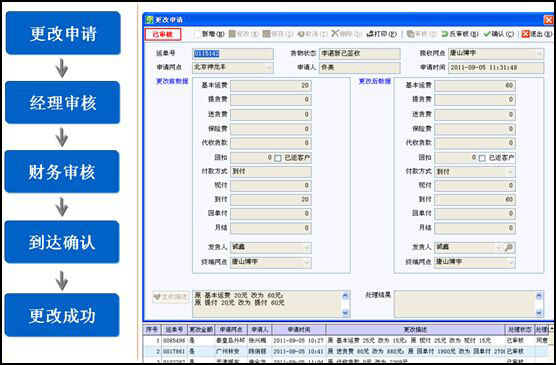
Task: Click the 审核 (Audit) toolbar icon
Action: tap(410, 34)
